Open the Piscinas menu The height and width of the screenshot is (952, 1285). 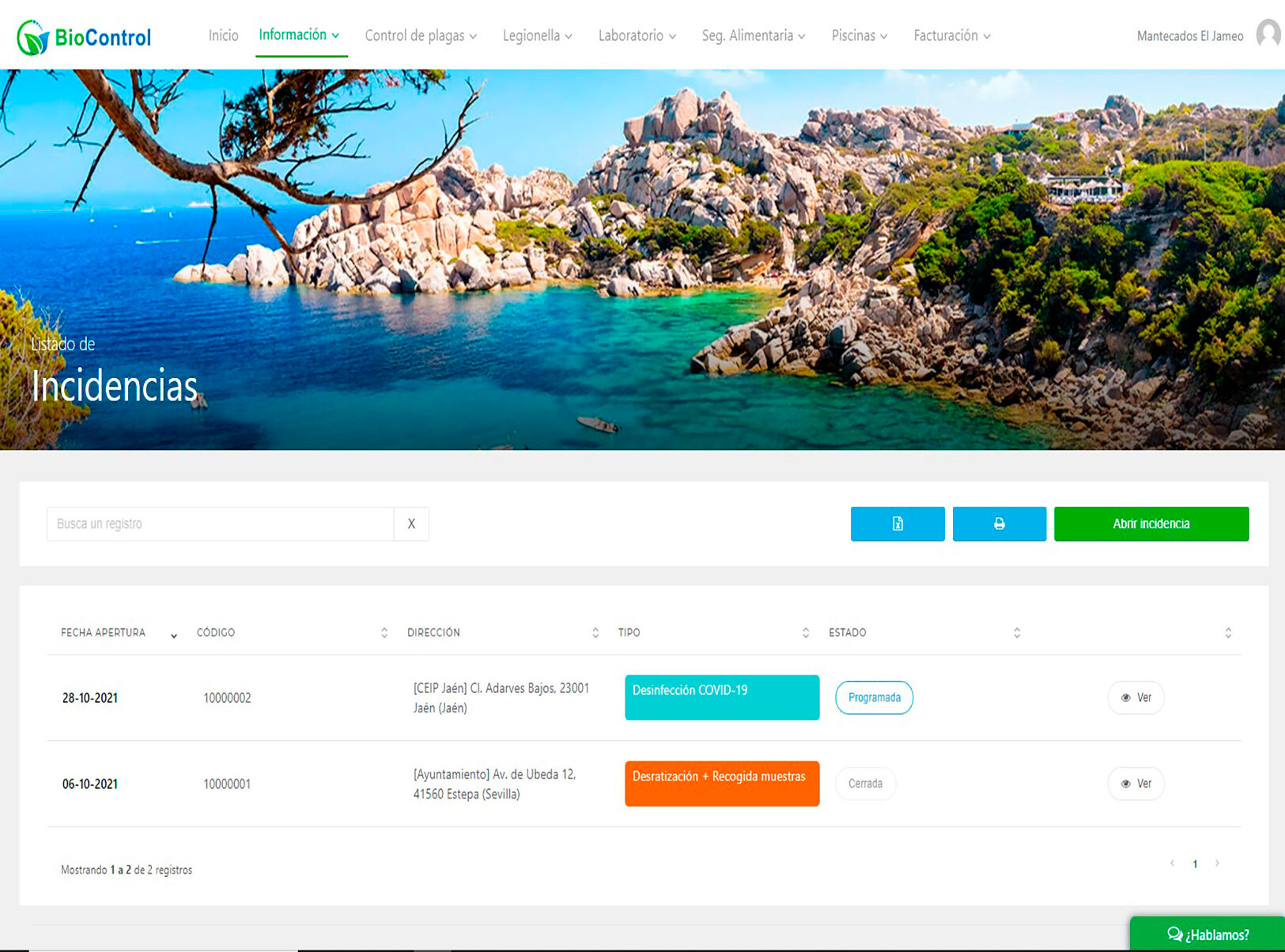(x=859, y=36)
